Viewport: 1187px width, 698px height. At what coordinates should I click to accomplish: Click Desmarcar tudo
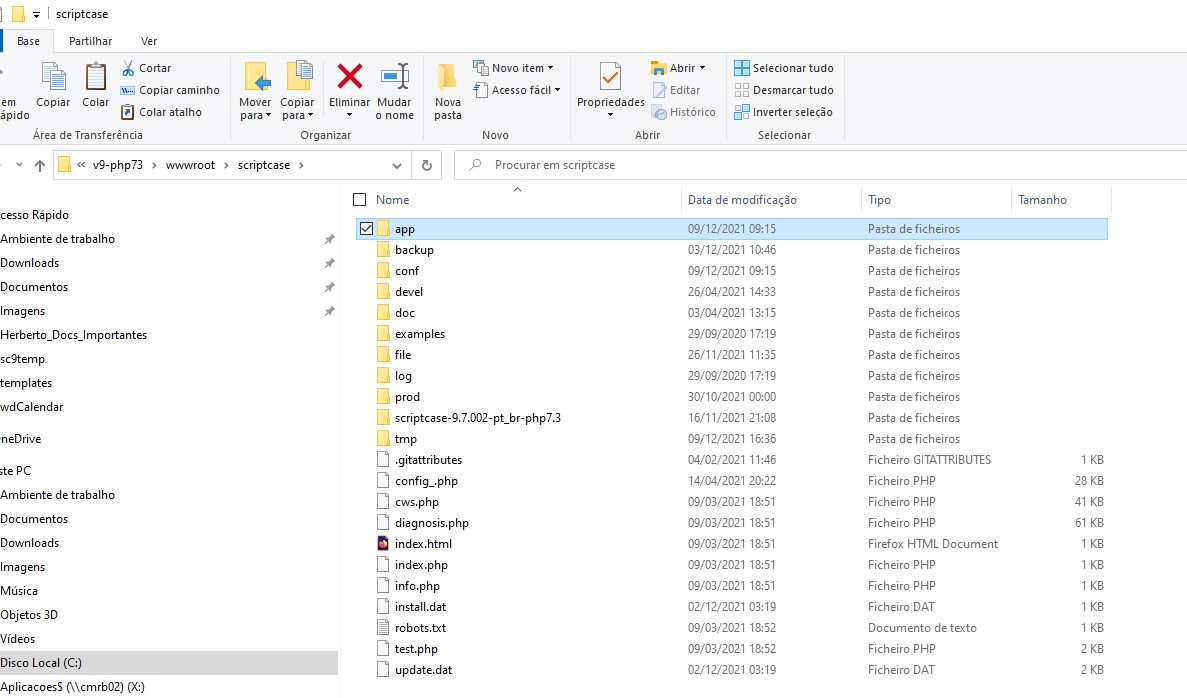[784, 89]
